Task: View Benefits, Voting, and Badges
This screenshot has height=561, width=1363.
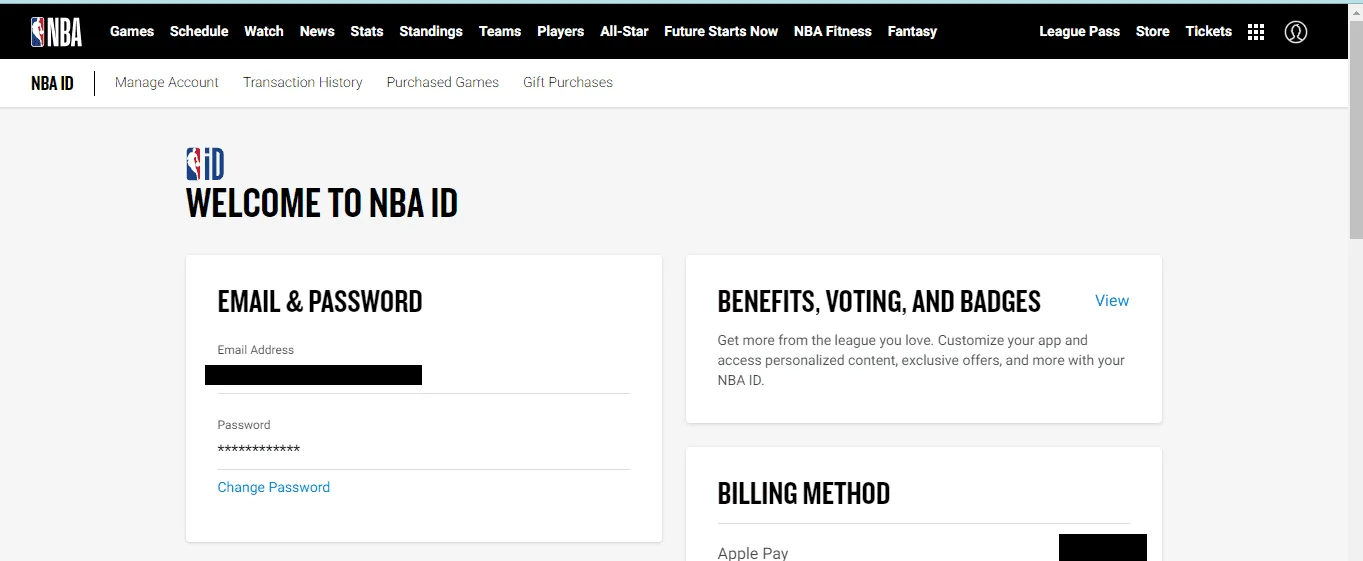Action: point(1112,300)
